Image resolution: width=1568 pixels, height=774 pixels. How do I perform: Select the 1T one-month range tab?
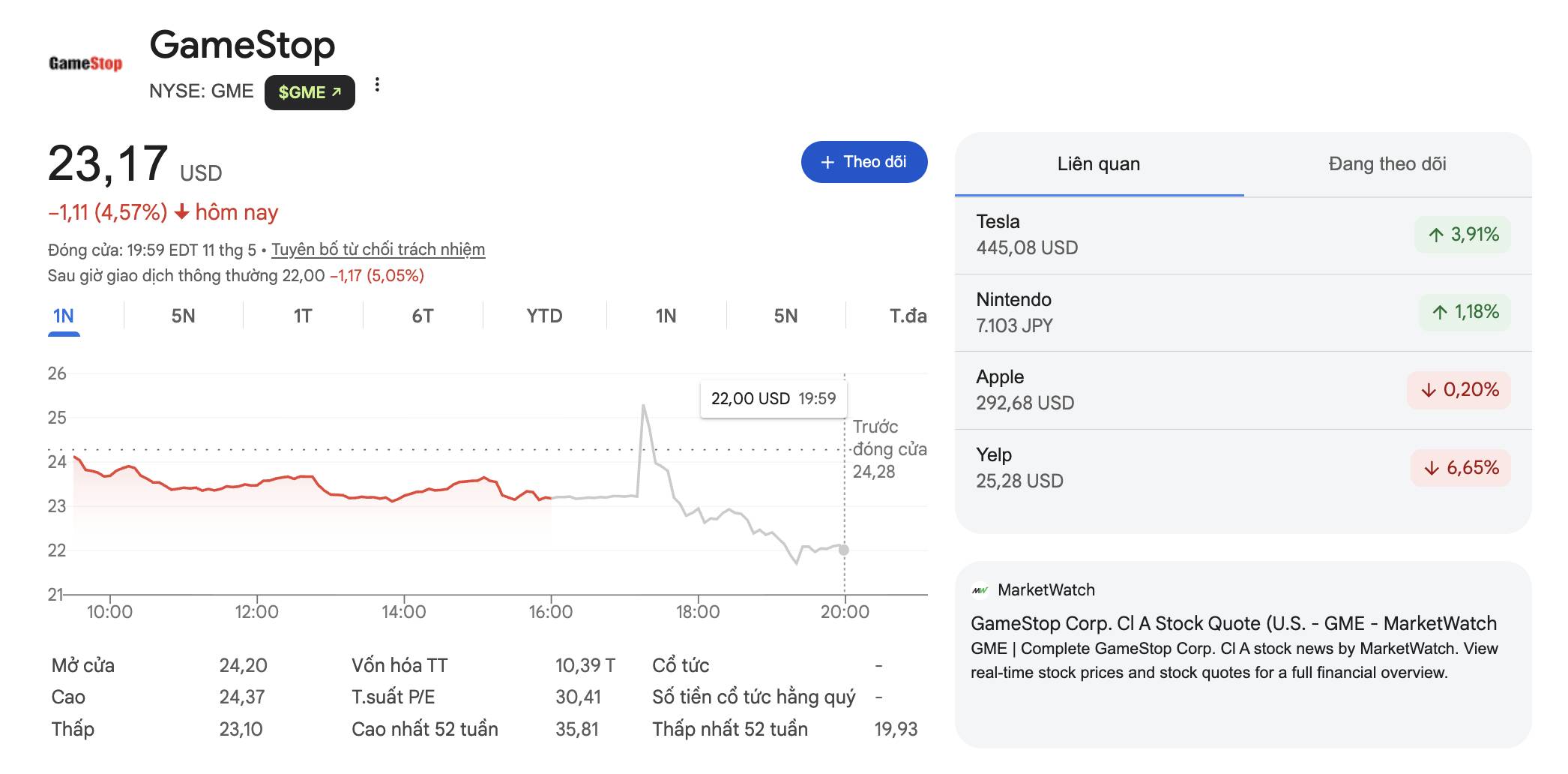302,316
